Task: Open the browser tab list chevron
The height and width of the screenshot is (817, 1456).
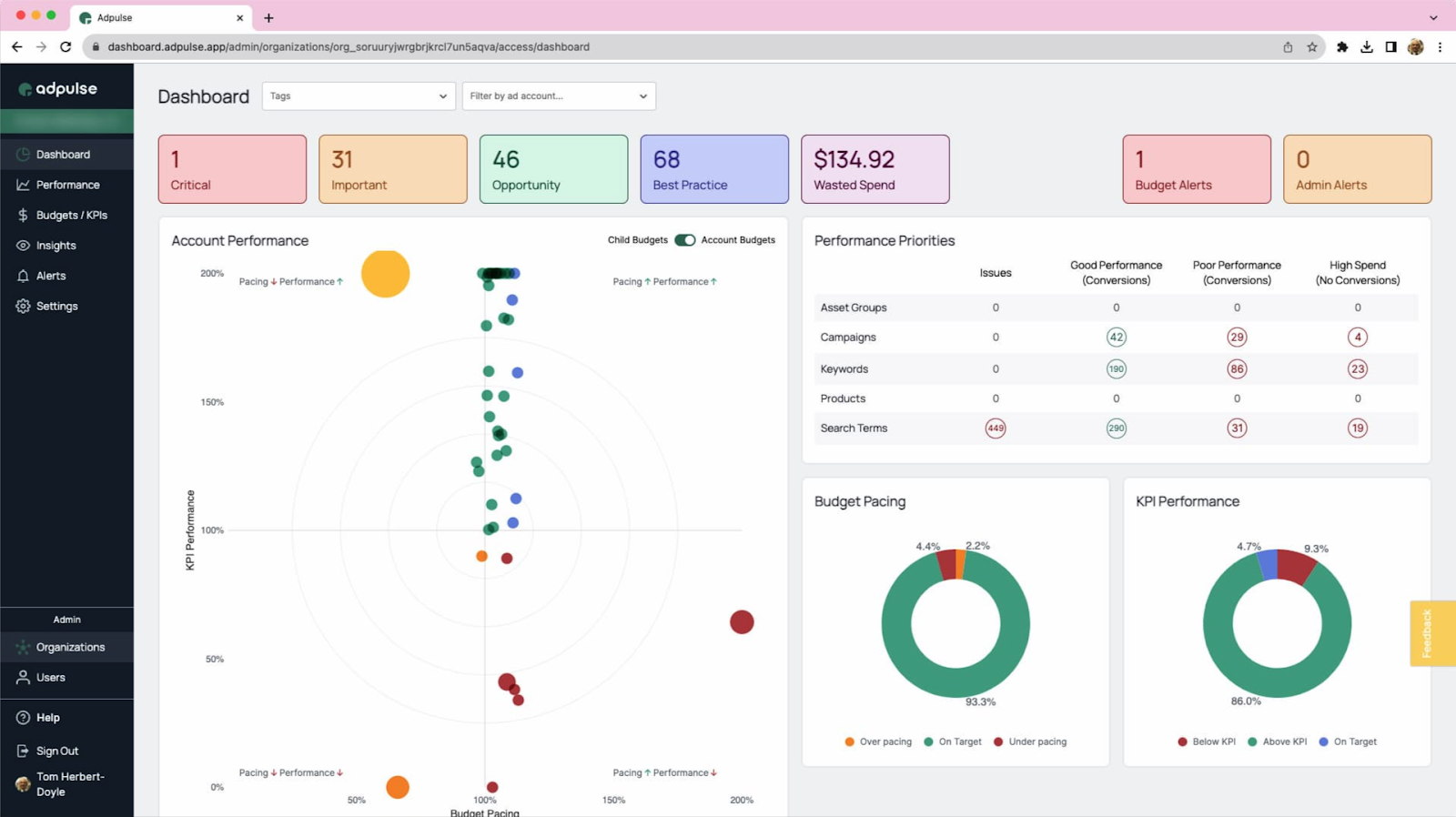Action: [1433, 17]
